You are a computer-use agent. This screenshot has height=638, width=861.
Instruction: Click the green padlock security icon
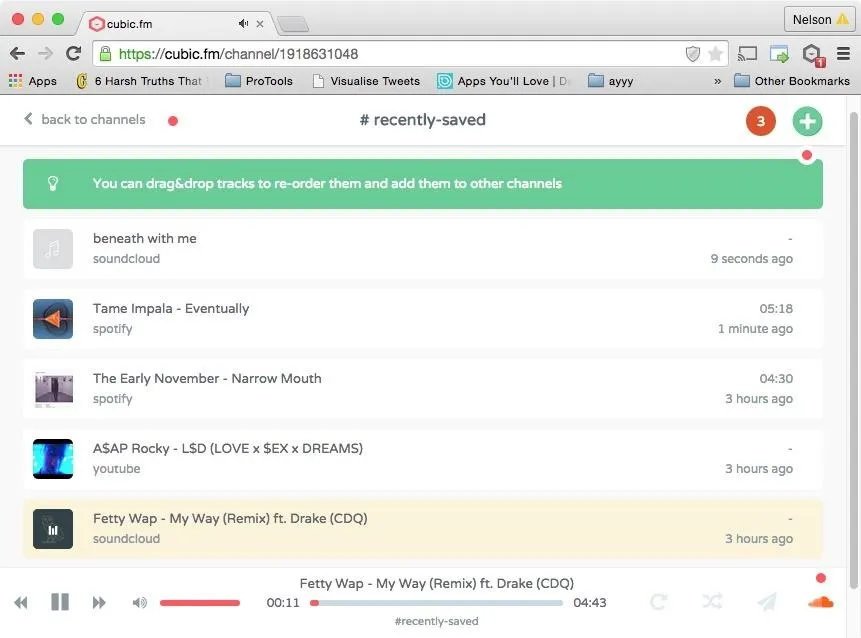tap(105, 53)
